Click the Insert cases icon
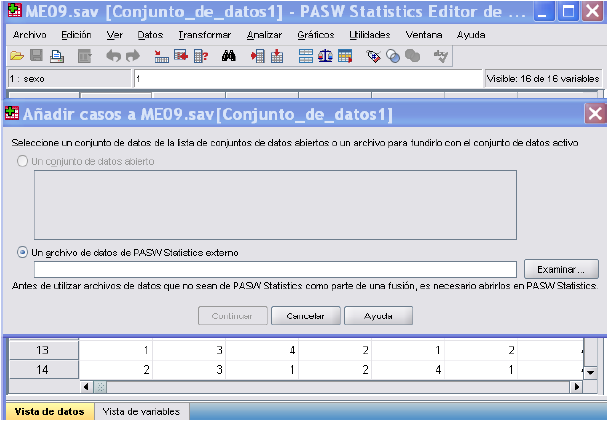Viewport: 615px width, 435px height. [258, 56]
